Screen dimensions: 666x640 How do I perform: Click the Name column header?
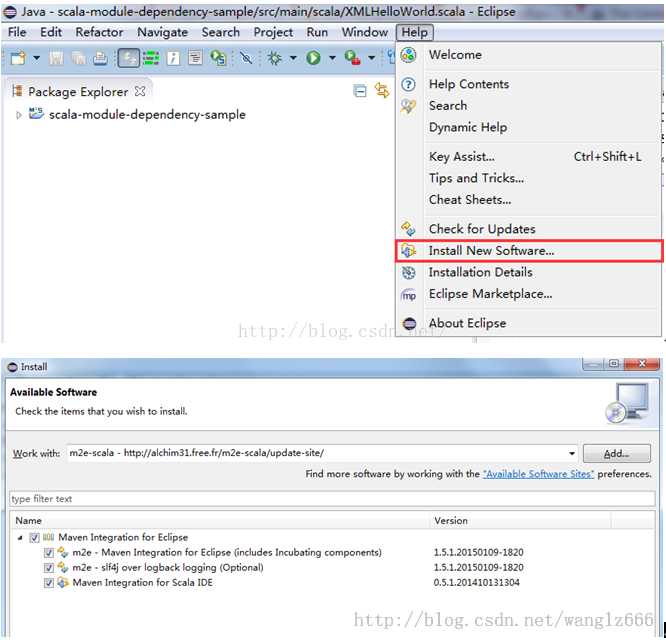(x=219, y=521)
